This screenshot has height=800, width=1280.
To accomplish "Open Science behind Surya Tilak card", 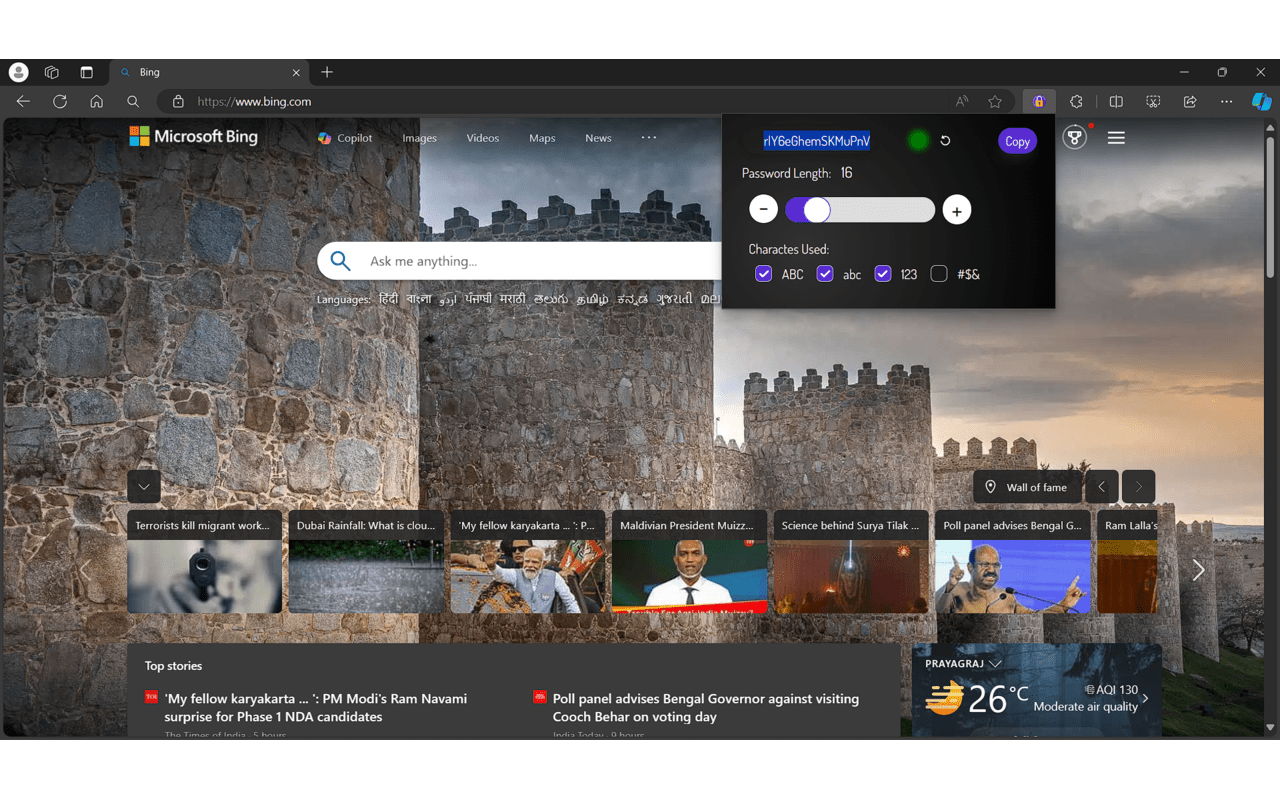I will [851, 562].
